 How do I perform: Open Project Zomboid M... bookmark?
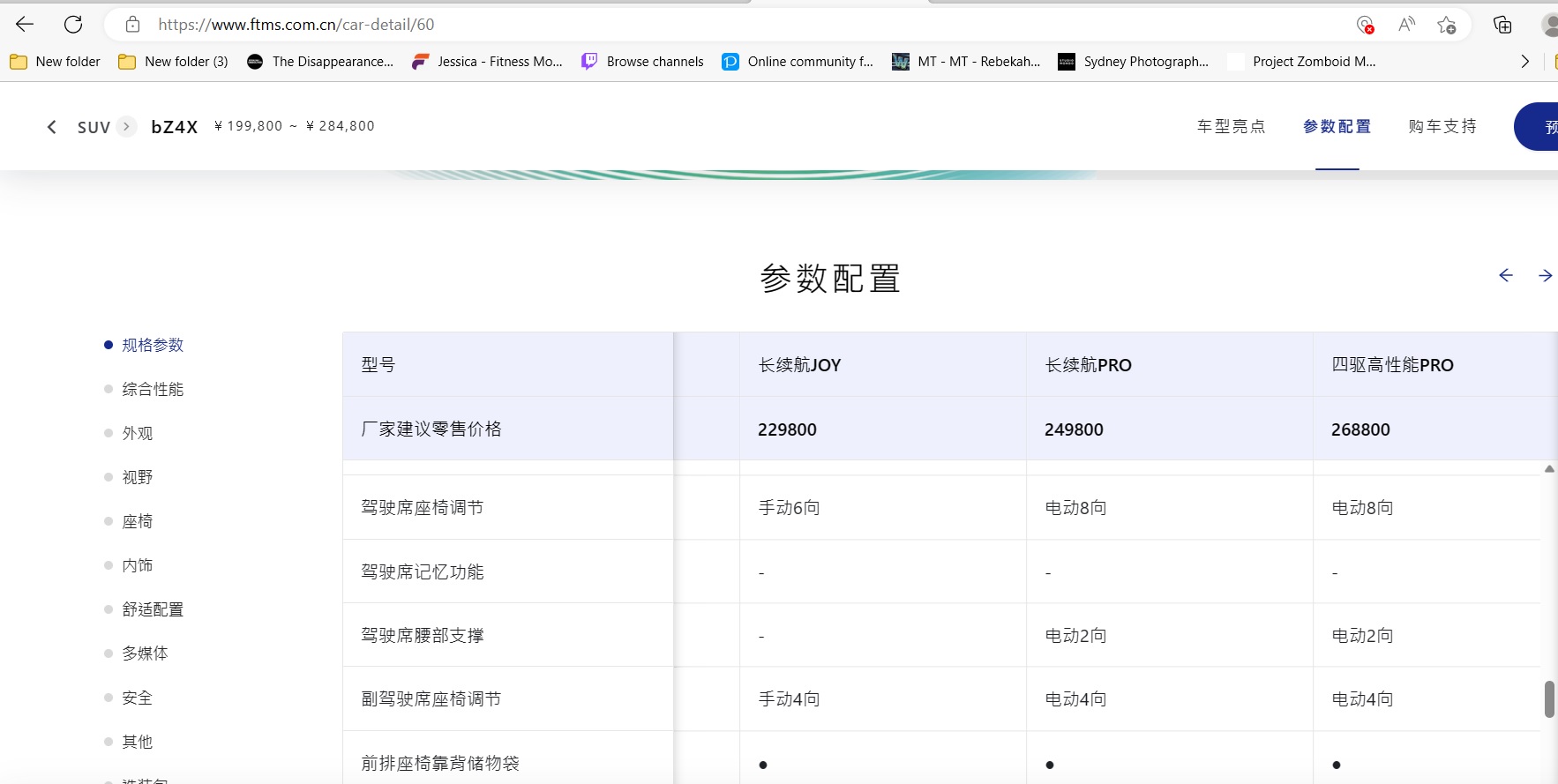[x=1302, y=62]
